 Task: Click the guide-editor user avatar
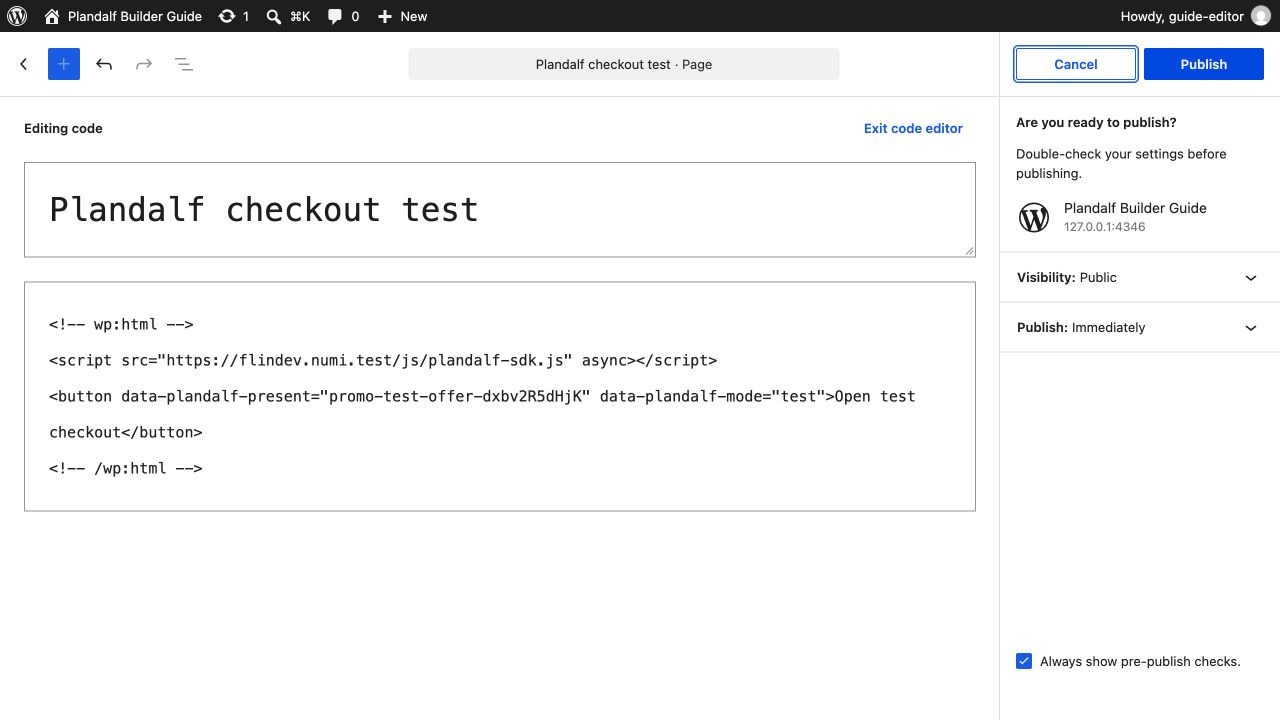(1260, 16)
